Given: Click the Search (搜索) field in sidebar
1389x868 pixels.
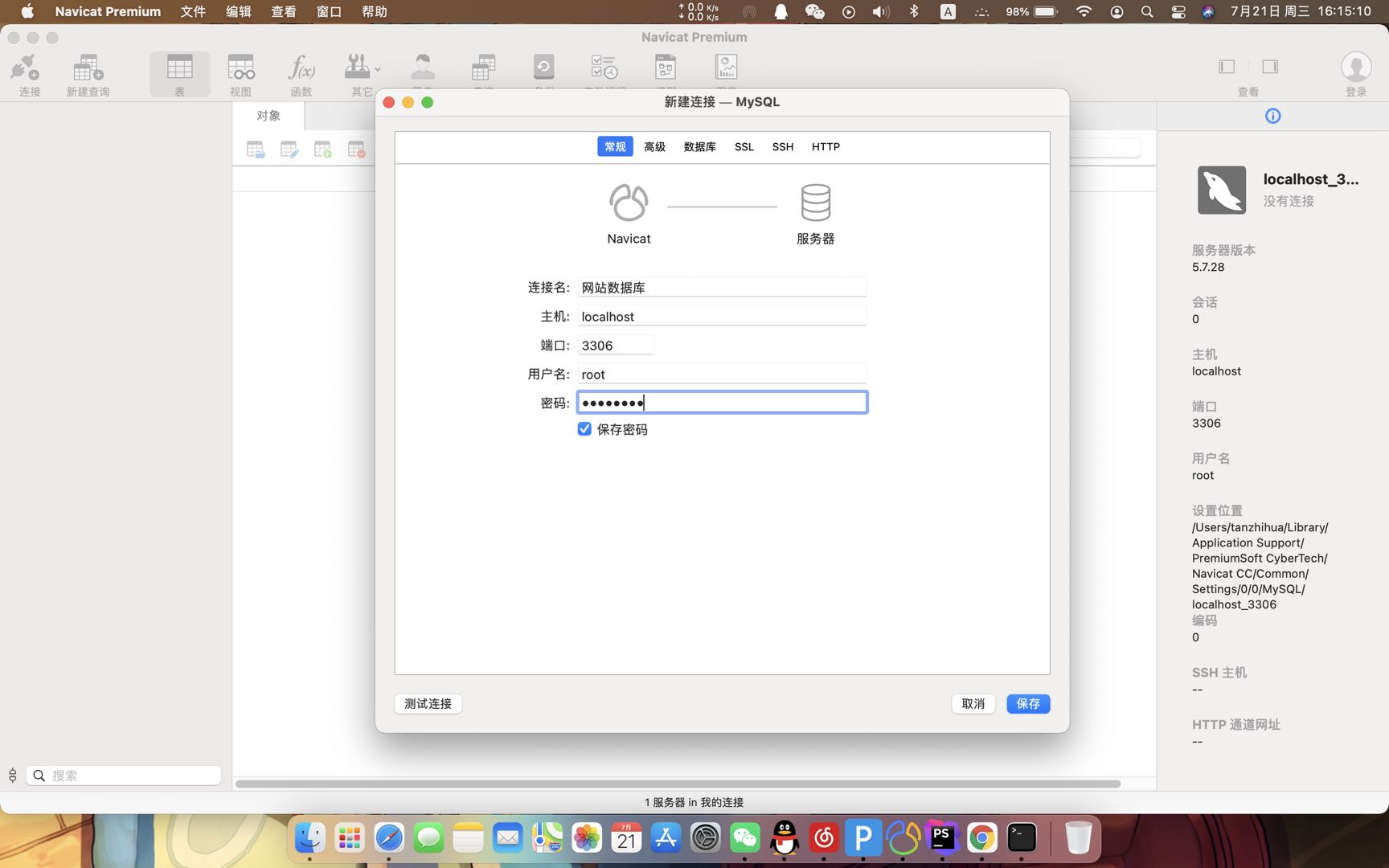Looking at the screenshot, I should [x=124, y=776].
